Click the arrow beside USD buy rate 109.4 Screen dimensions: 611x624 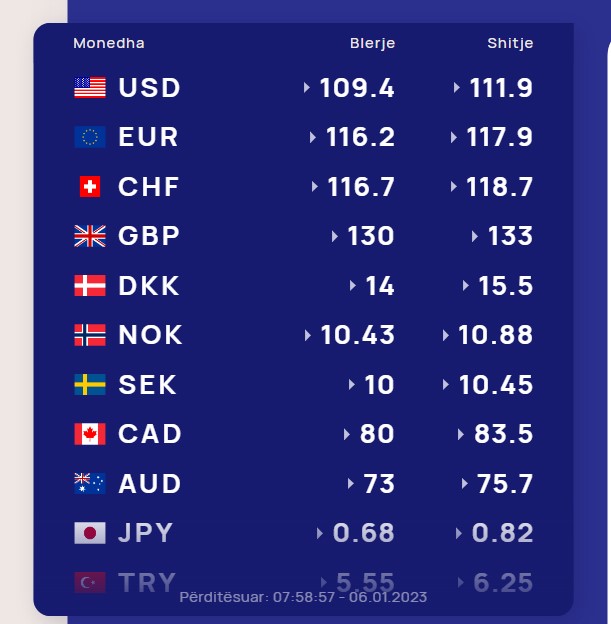pos(306,88)
